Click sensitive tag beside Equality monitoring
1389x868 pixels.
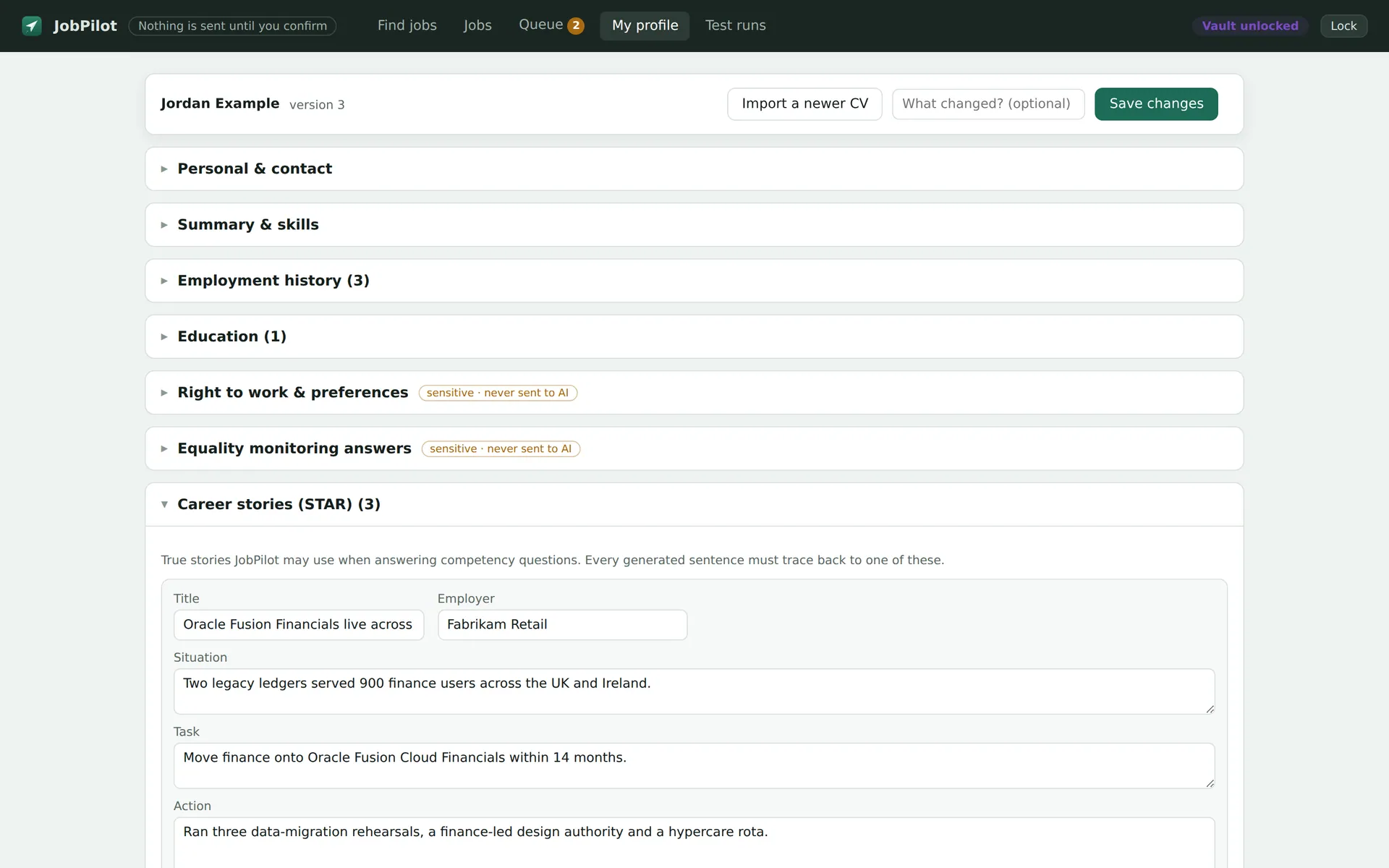tap(501, 448)
